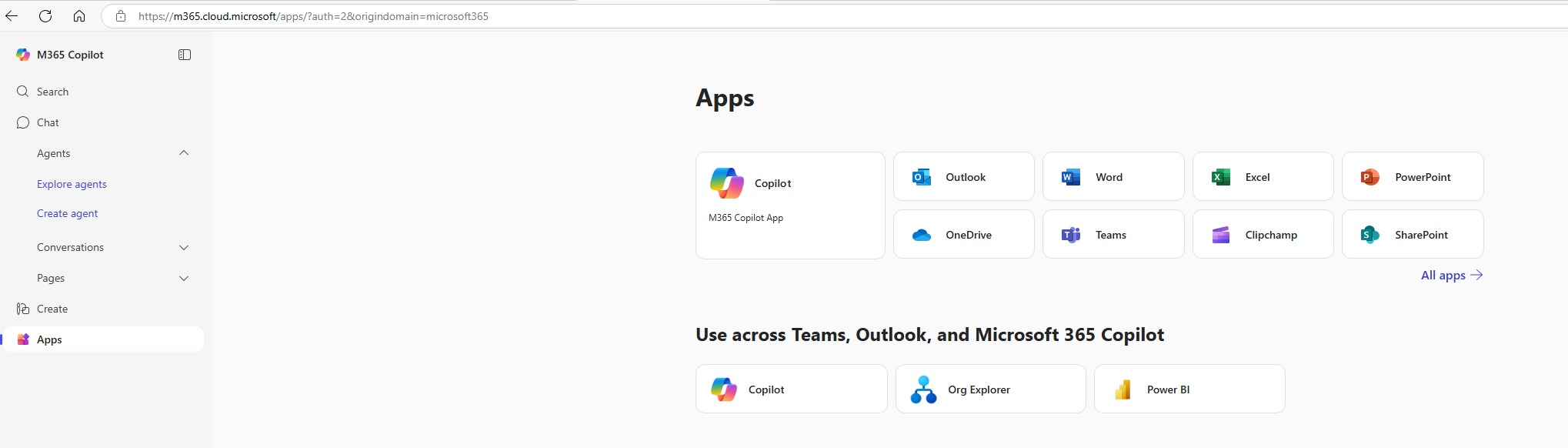Expand the Pages section chevron
Viewport: 1568px width, 448px height.
coord(184,278)
